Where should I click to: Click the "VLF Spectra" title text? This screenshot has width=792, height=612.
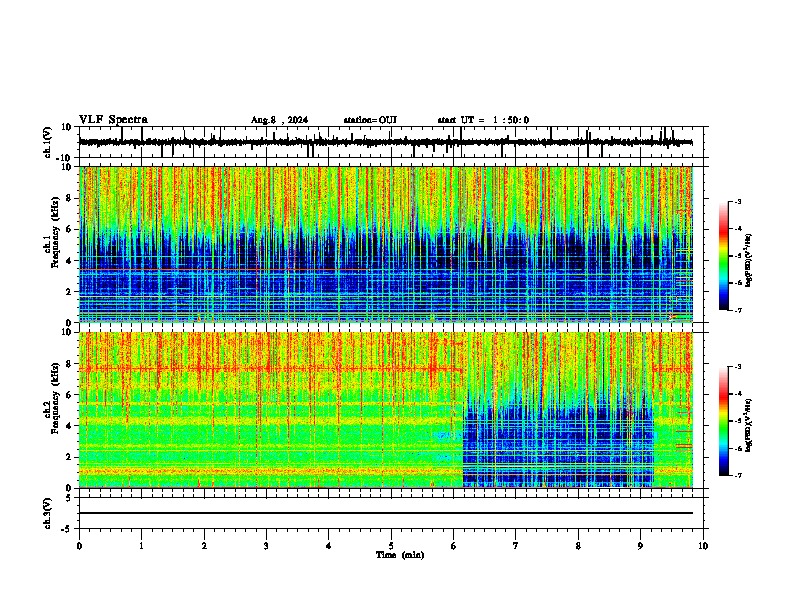pos(113,120)
